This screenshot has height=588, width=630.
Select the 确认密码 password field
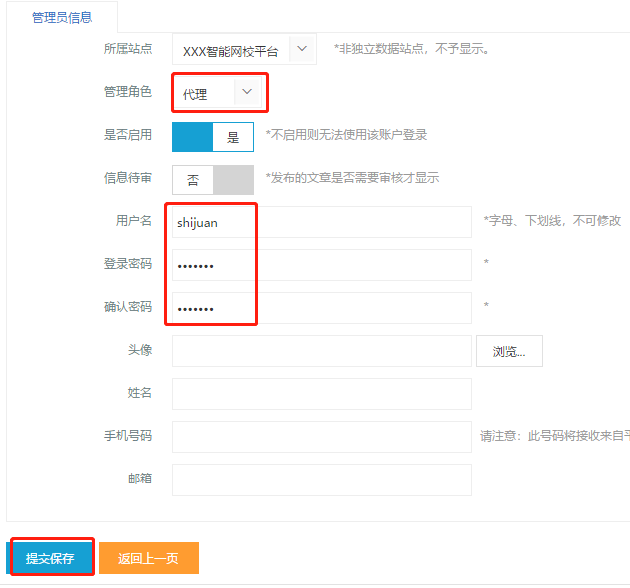tap(320, 308)
